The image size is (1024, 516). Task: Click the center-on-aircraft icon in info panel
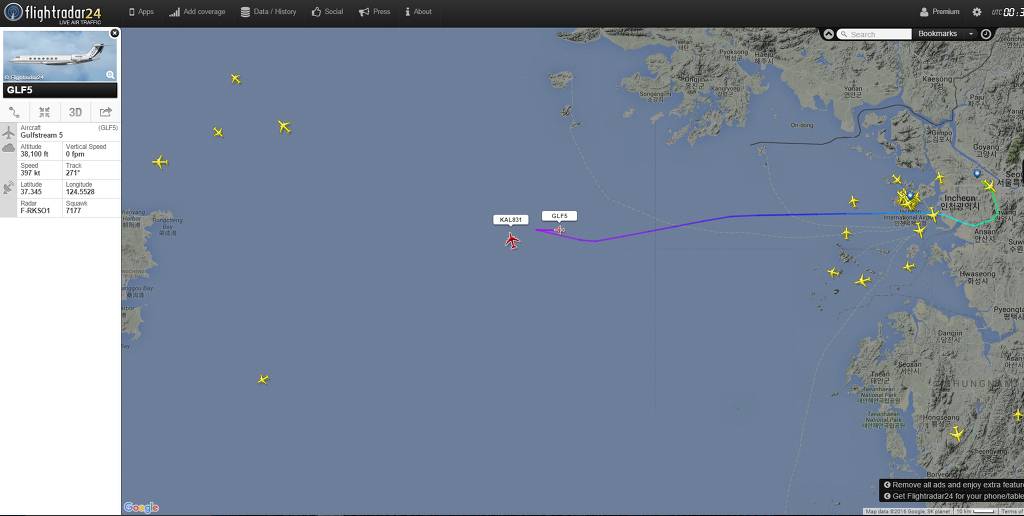[44, 112]
